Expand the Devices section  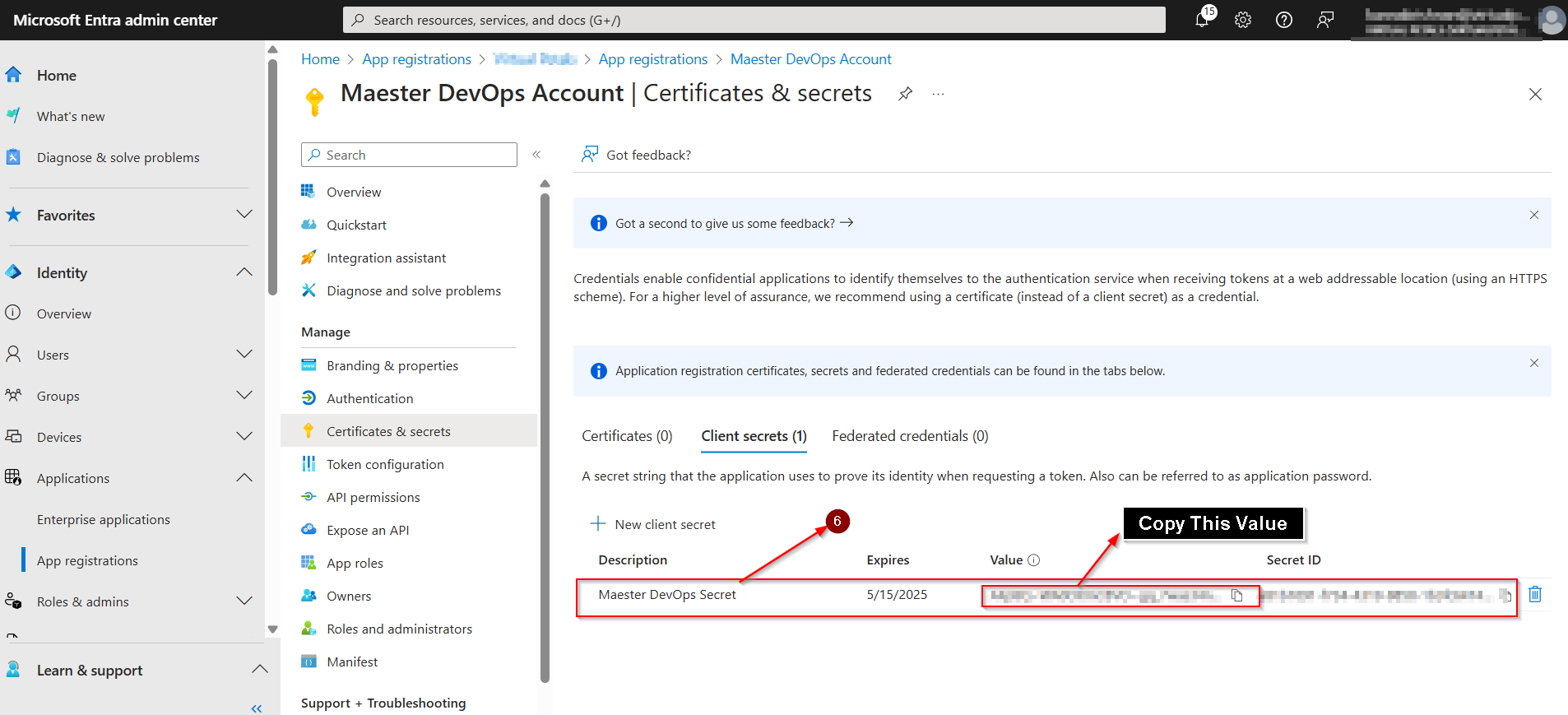point(244,437)
